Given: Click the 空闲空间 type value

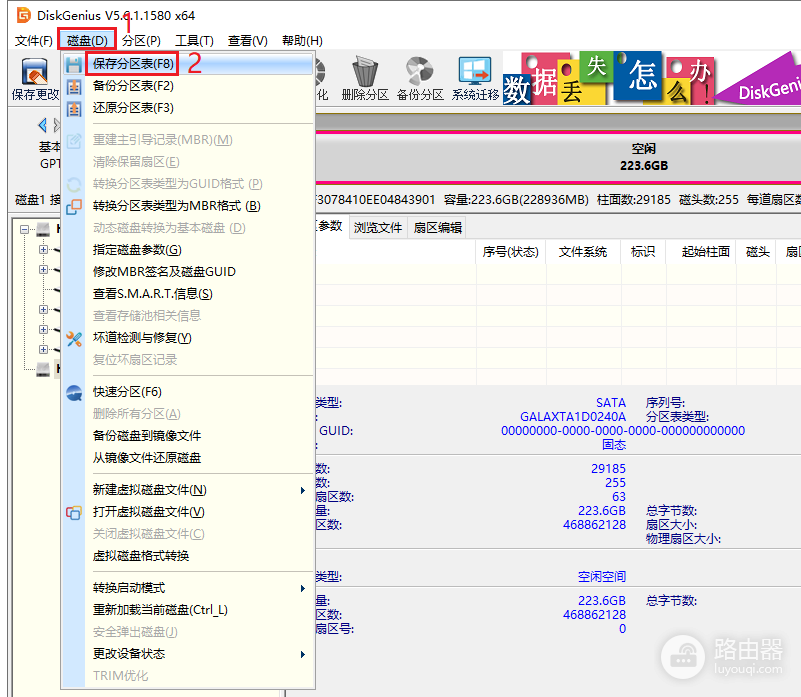Looking at the screenshot, I should click(602, 577).
